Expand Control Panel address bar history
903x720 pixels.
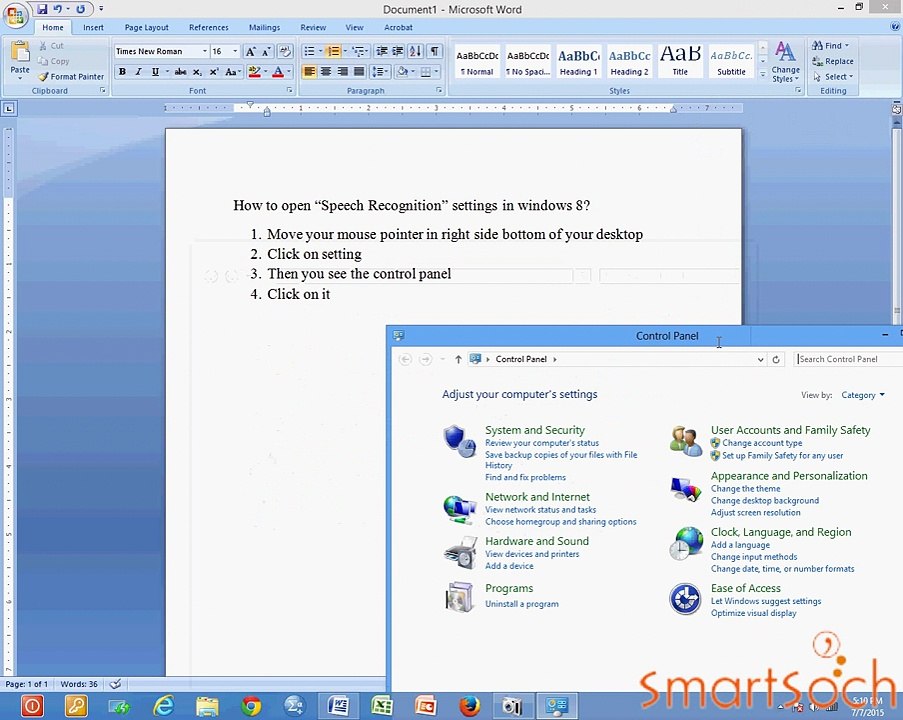[x=760, y=359]
